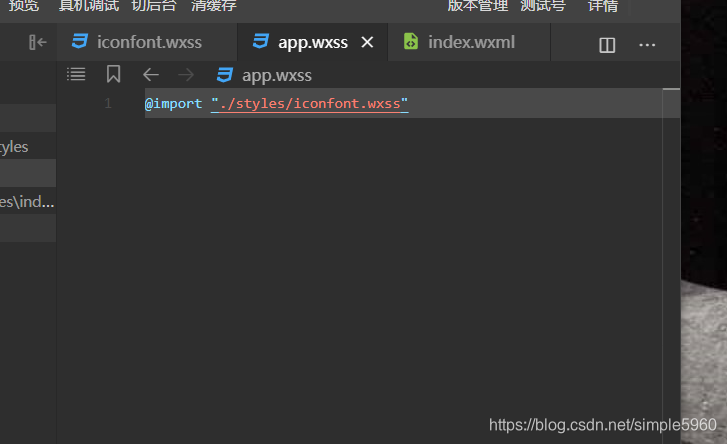Select the es\ind... file entry in the sidebar

pyautogui.click(x=28, y=201)
